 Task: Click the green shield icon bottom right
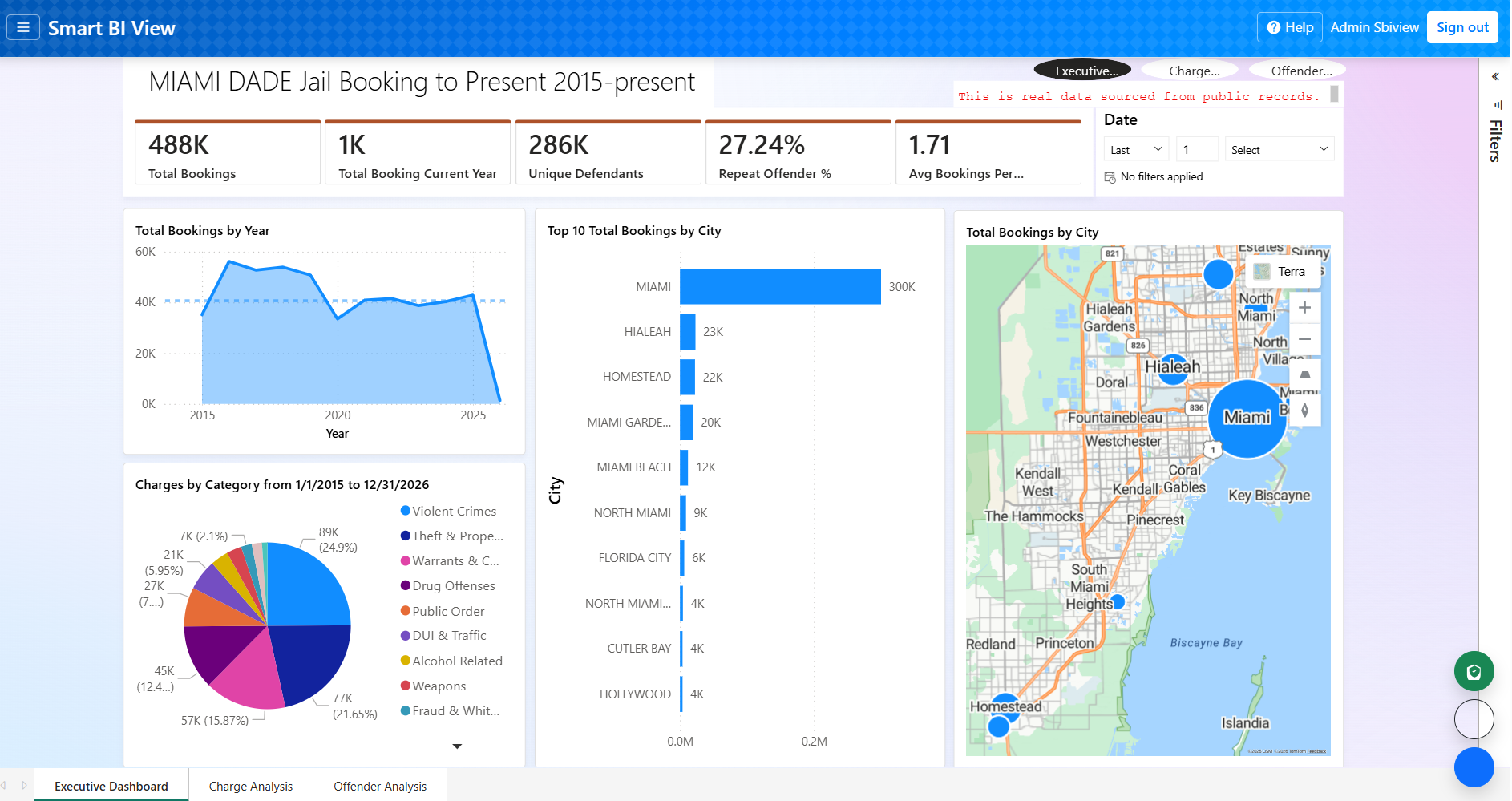[1474, 671]
